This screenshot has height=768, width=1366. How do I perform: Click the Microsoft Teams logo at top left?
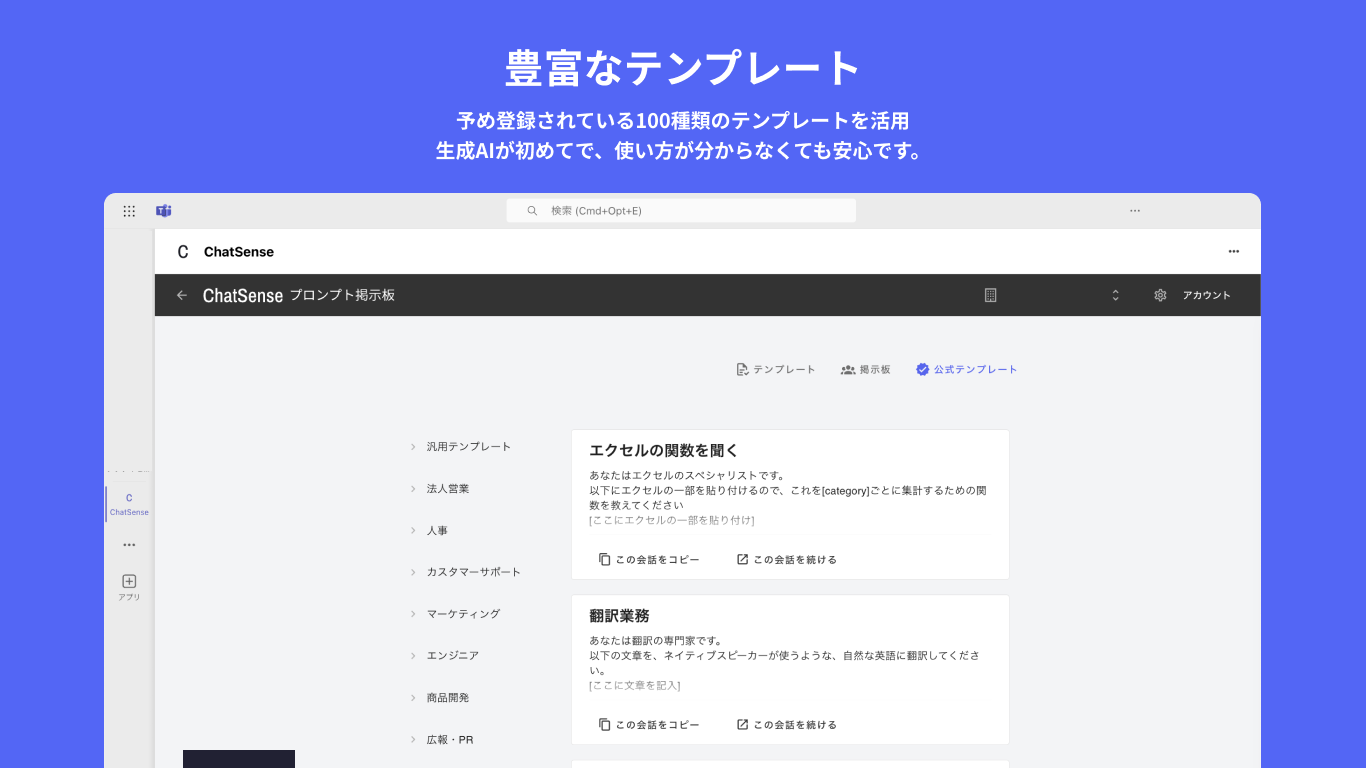163,210
